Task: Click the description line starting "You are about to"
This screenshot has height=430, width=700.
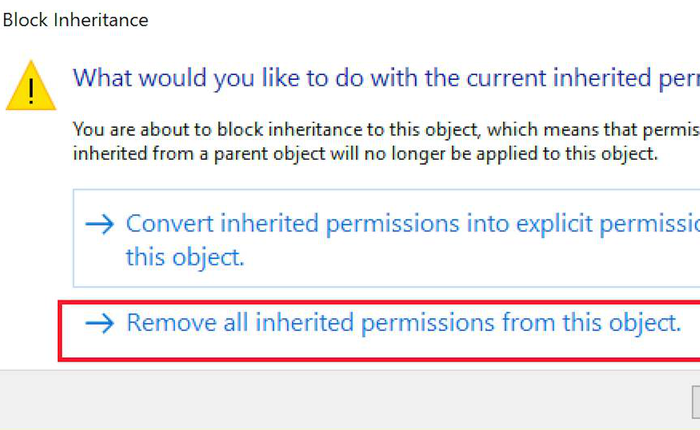Action: coord(380,130)
